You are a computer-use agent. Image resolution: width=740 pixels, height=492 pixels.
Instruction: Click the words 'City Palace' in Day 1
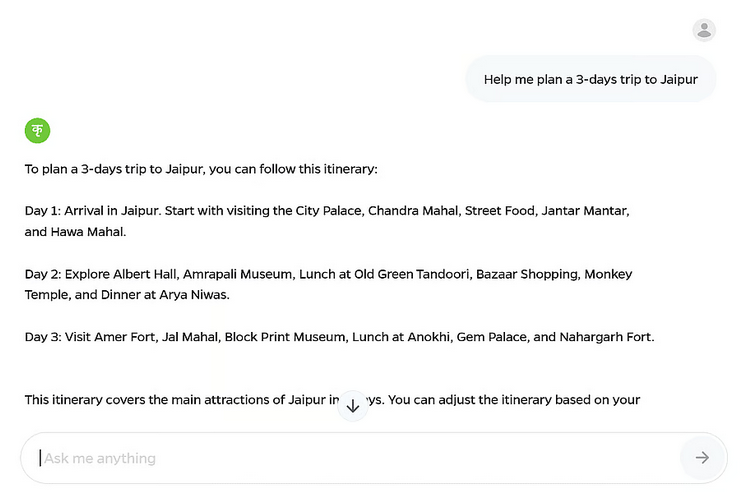pos(329,210)
